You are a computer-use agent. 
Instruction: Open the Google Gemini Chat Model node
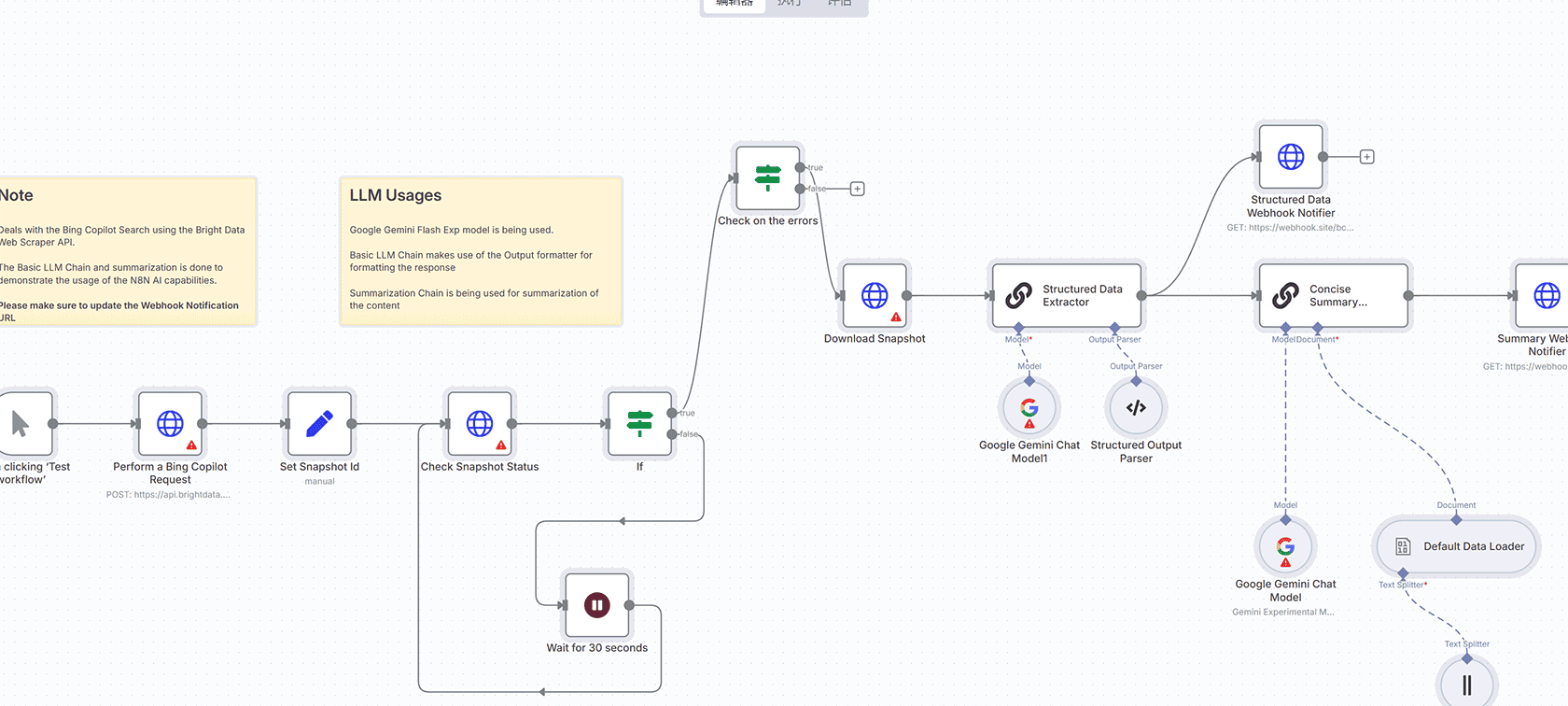(1285, 547)
